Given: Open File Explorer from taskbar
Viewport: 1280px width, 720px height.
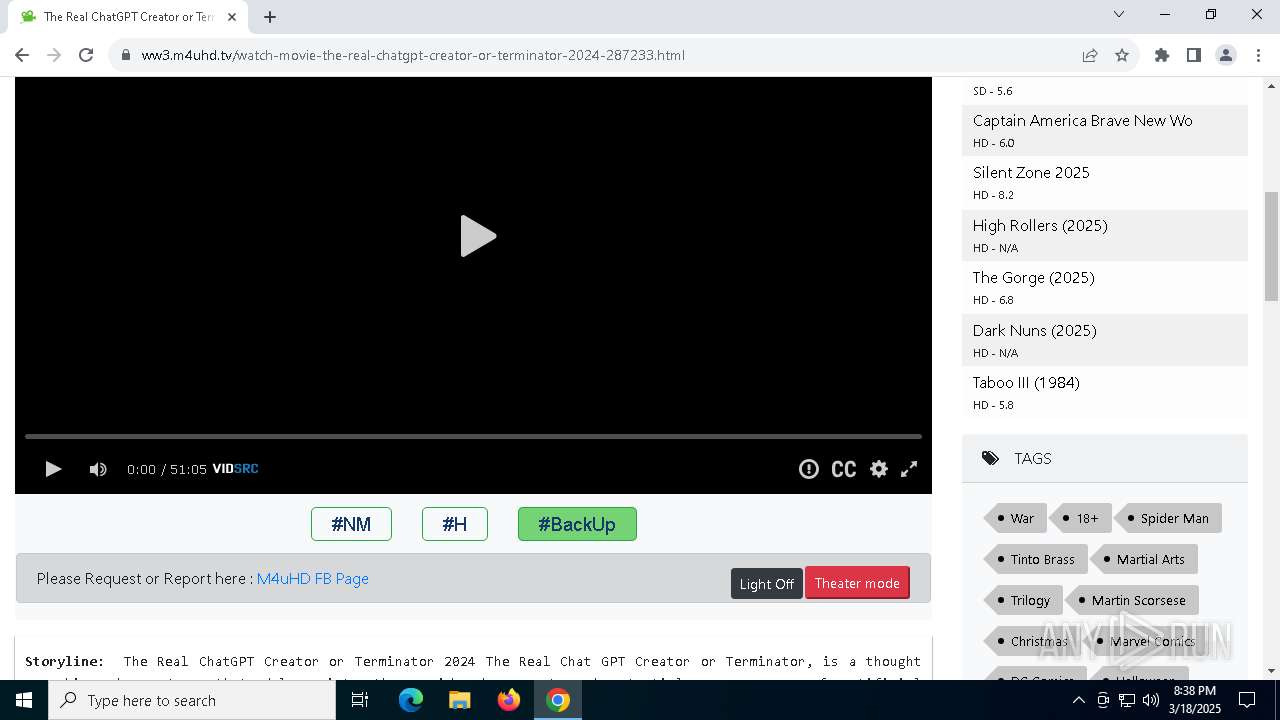Looking at the screenshot, I should pyautogui.click(x=460, y=700).
